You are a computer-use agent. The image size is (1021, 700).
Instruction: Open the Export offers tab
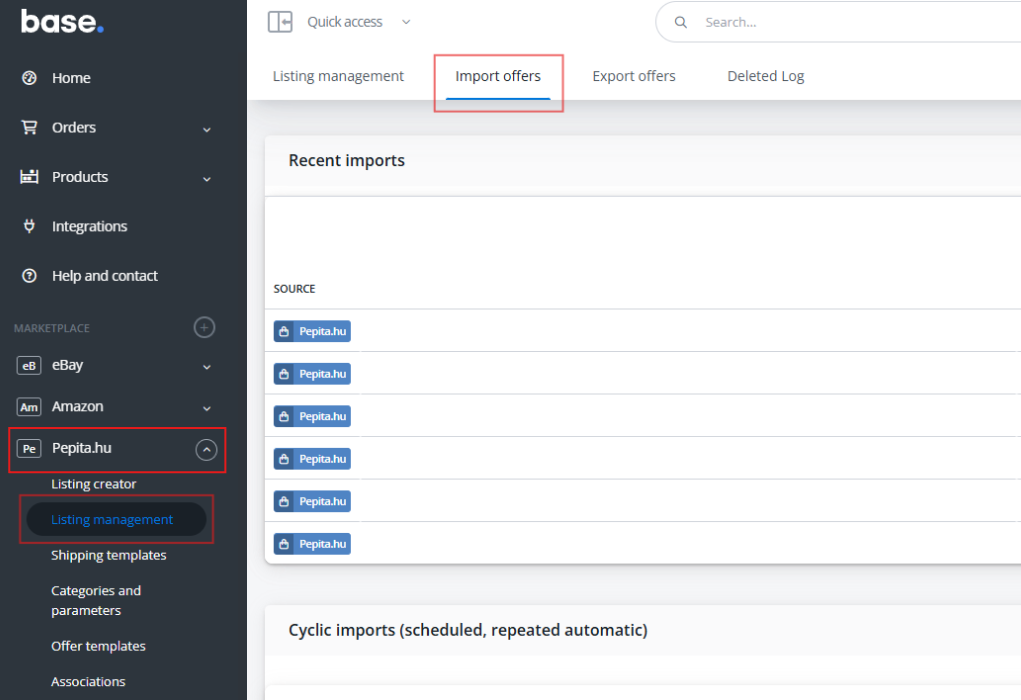click(x=634, y=76)
